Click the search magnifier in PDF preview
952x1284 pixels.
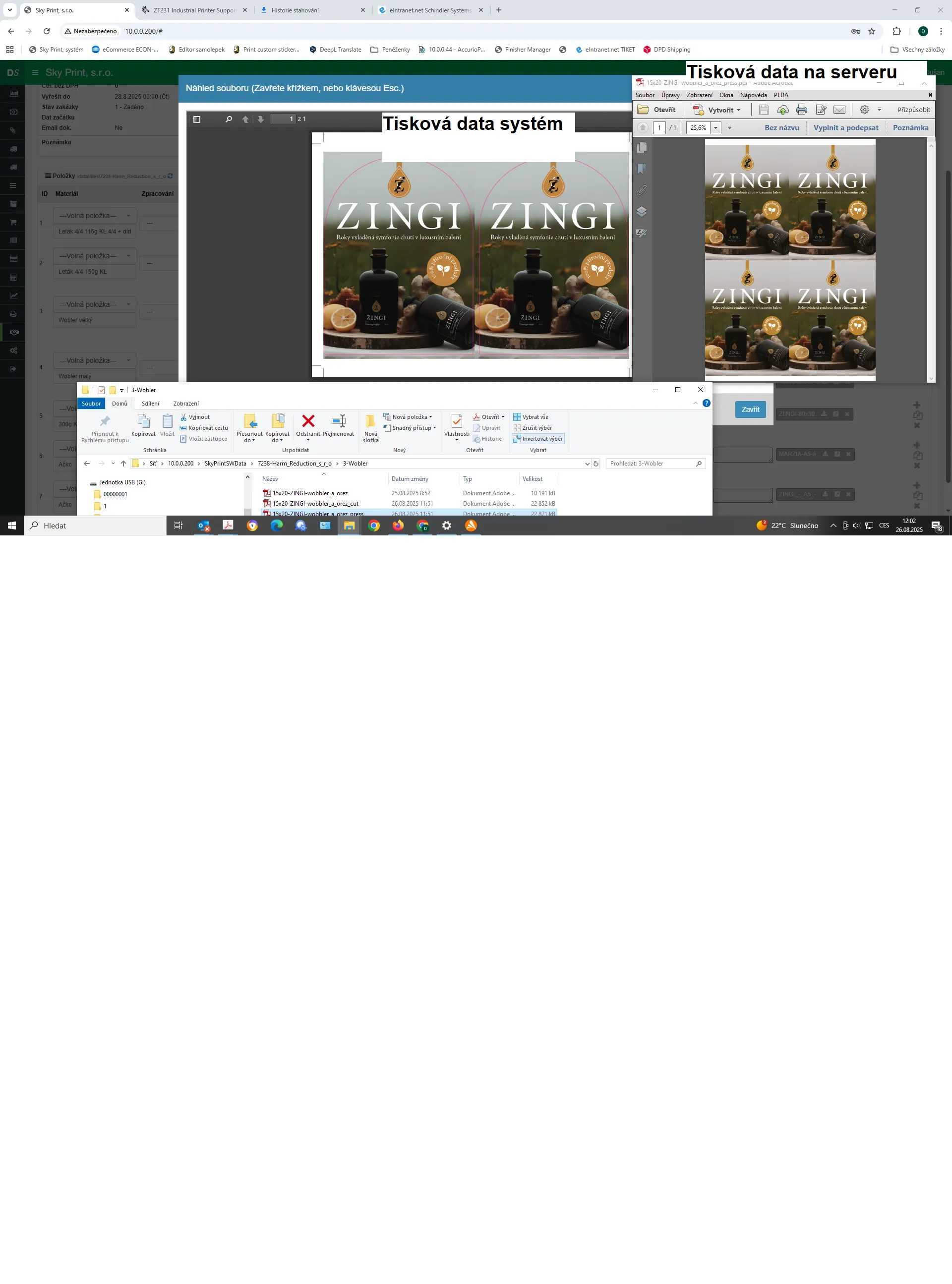(x=229, y=119)
